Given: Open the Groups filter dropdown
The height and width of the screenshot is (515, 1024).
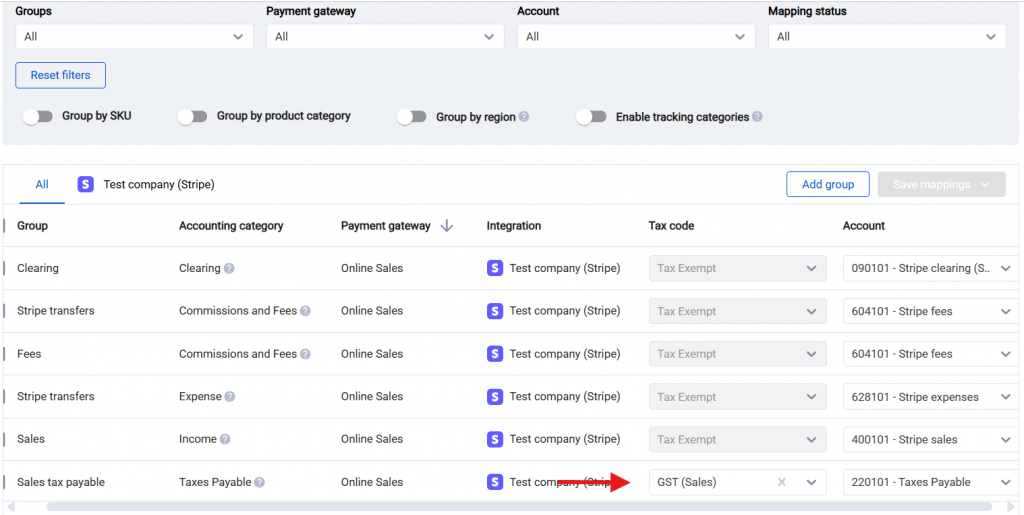Looking at the screenshot, I should (x=134, y=37).
